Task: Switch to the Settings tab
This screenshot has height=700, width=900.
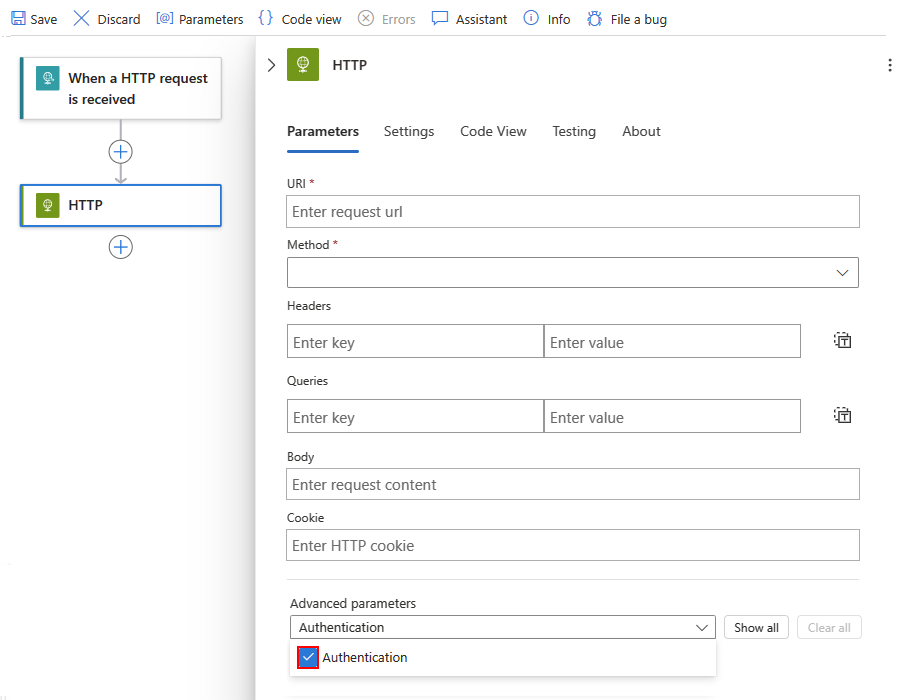Action: point(409,131)
